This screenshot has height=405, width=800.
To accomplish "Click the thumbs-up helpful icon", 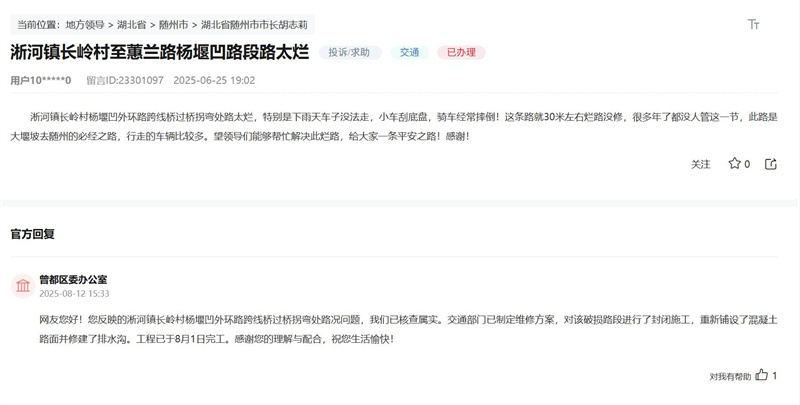I will [x=762, y=376].
